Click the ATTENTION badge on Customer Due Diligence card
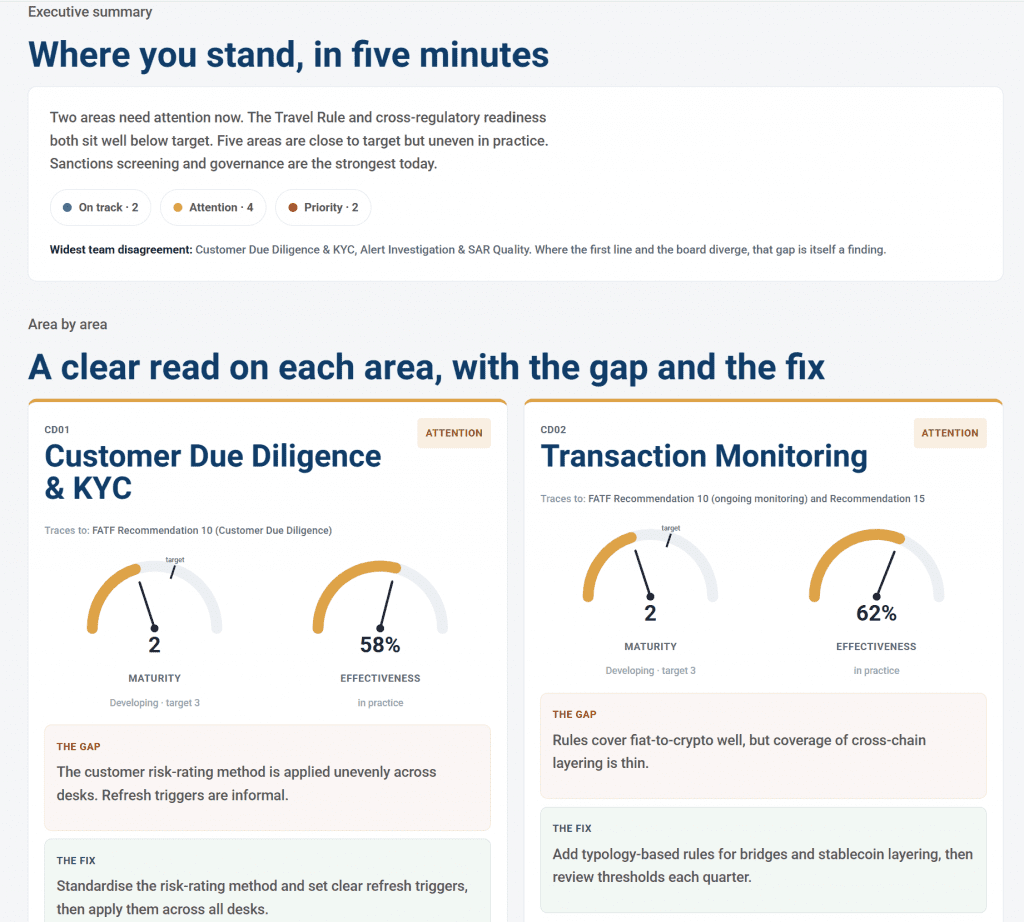This screenshot has width=1024, height=922. pyautogui.click(x=454, y=433)
